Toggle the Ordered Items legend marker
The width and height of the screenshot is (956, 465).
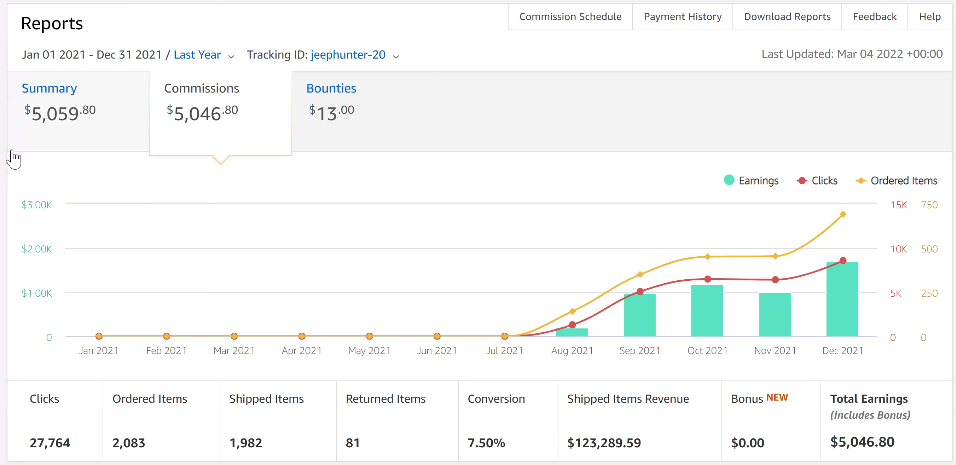pos(861,180)
